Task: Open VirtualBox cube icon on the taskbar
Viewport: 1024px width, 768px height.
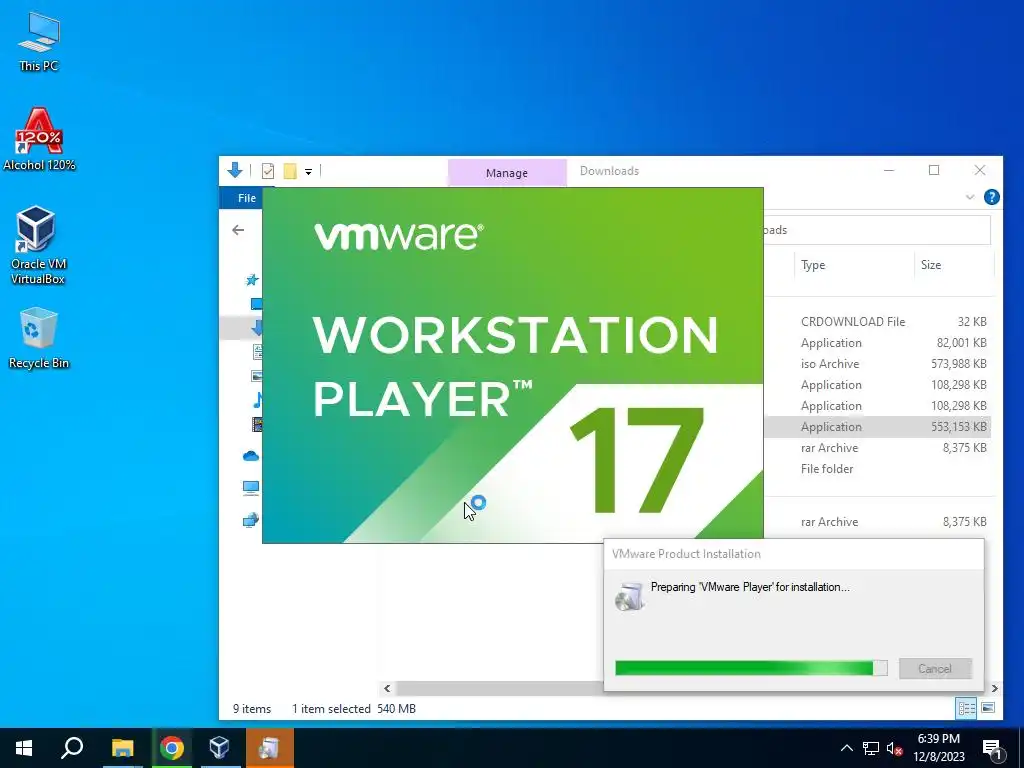Action: pyautogui.click(x=219, y=748)
